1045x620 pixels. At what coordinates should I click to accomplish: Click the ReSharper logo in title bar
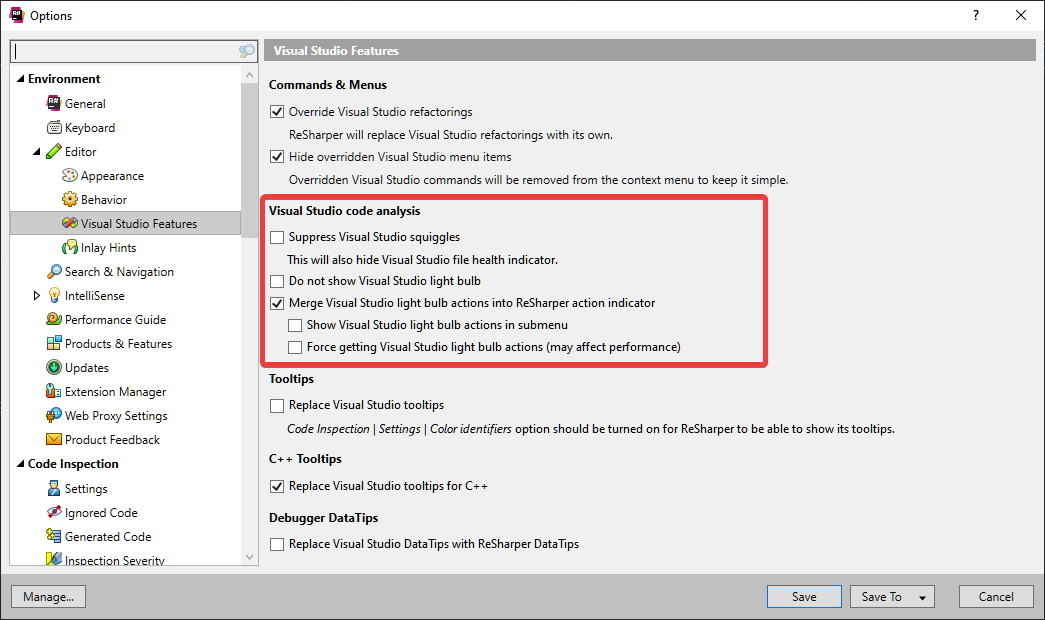pyautogui.click(x=17, y=15)
